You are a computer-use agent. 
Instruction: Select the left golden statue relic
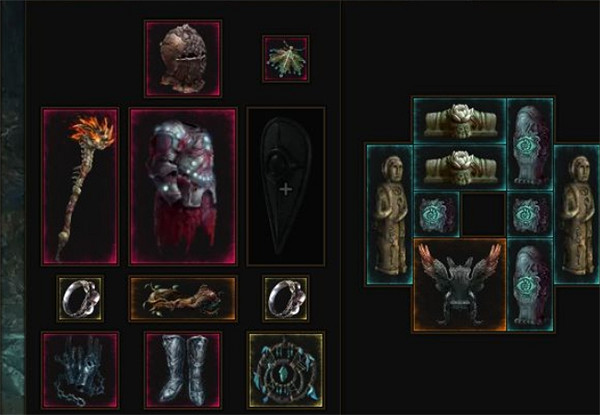[390, 214]
